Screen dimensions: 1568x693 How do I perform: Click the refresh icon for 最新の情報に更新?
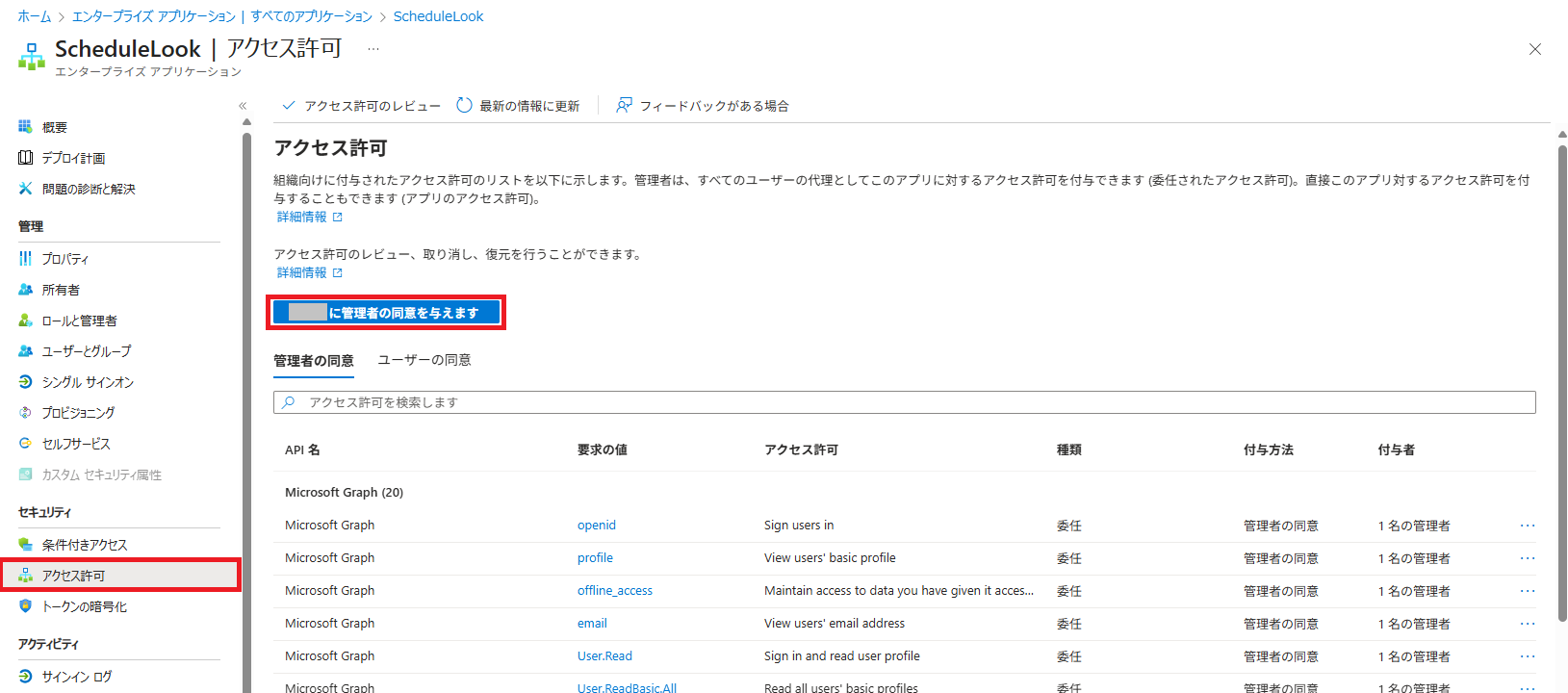pyautogui.click(x=464, y=105)
